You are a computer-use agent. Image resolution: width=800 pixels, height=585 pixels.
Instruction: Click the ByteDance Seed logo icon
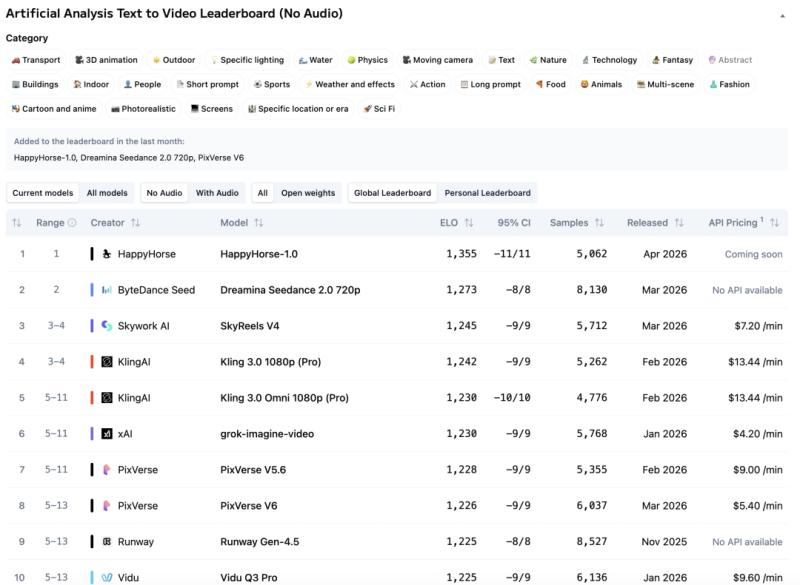(107, 290)
